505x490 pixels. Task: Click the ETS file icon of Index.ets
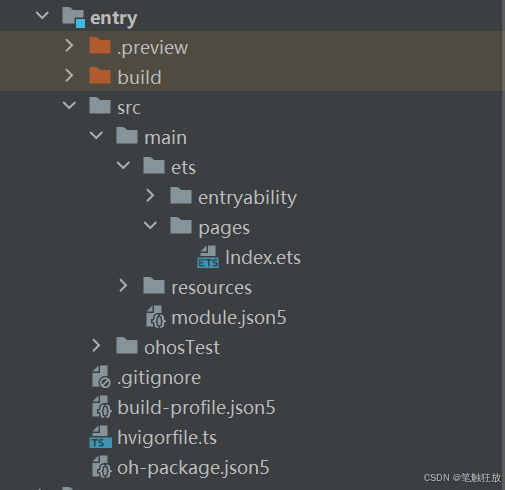tap(208, 257)
